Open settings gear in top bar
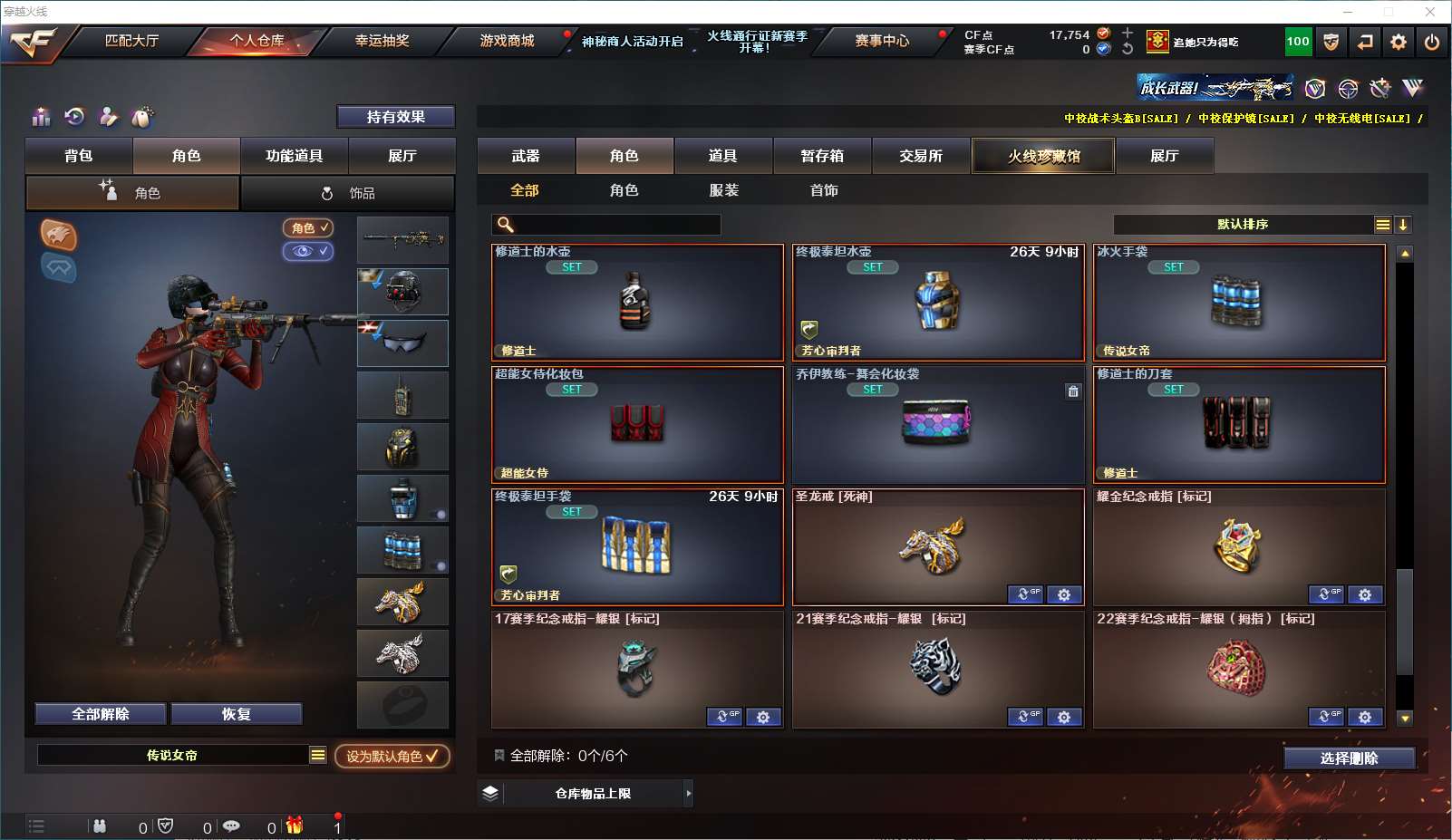 tap(1399, 42)
